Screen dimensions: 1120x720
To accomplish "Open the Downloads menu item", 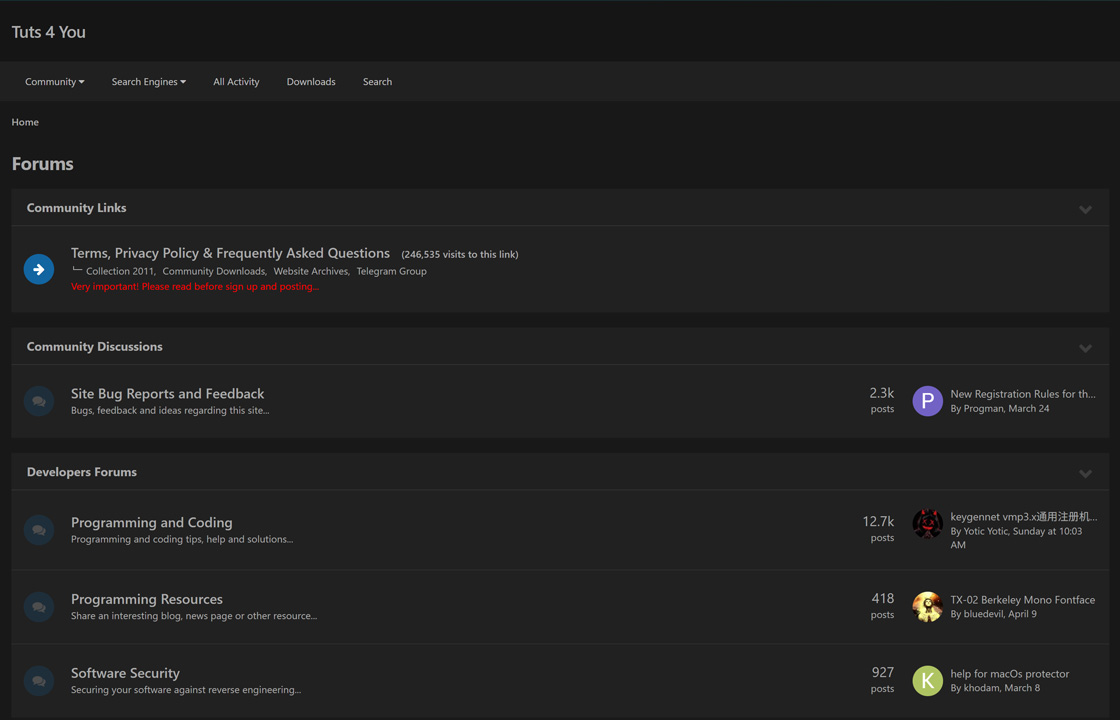I will (x=311, y=81).
